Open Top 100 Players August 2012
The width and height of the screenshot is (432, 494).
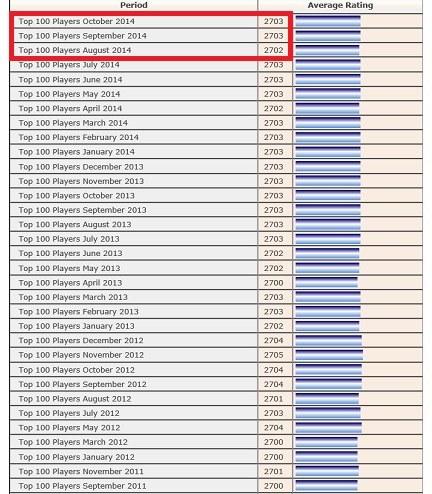click(x=75, y=399)
